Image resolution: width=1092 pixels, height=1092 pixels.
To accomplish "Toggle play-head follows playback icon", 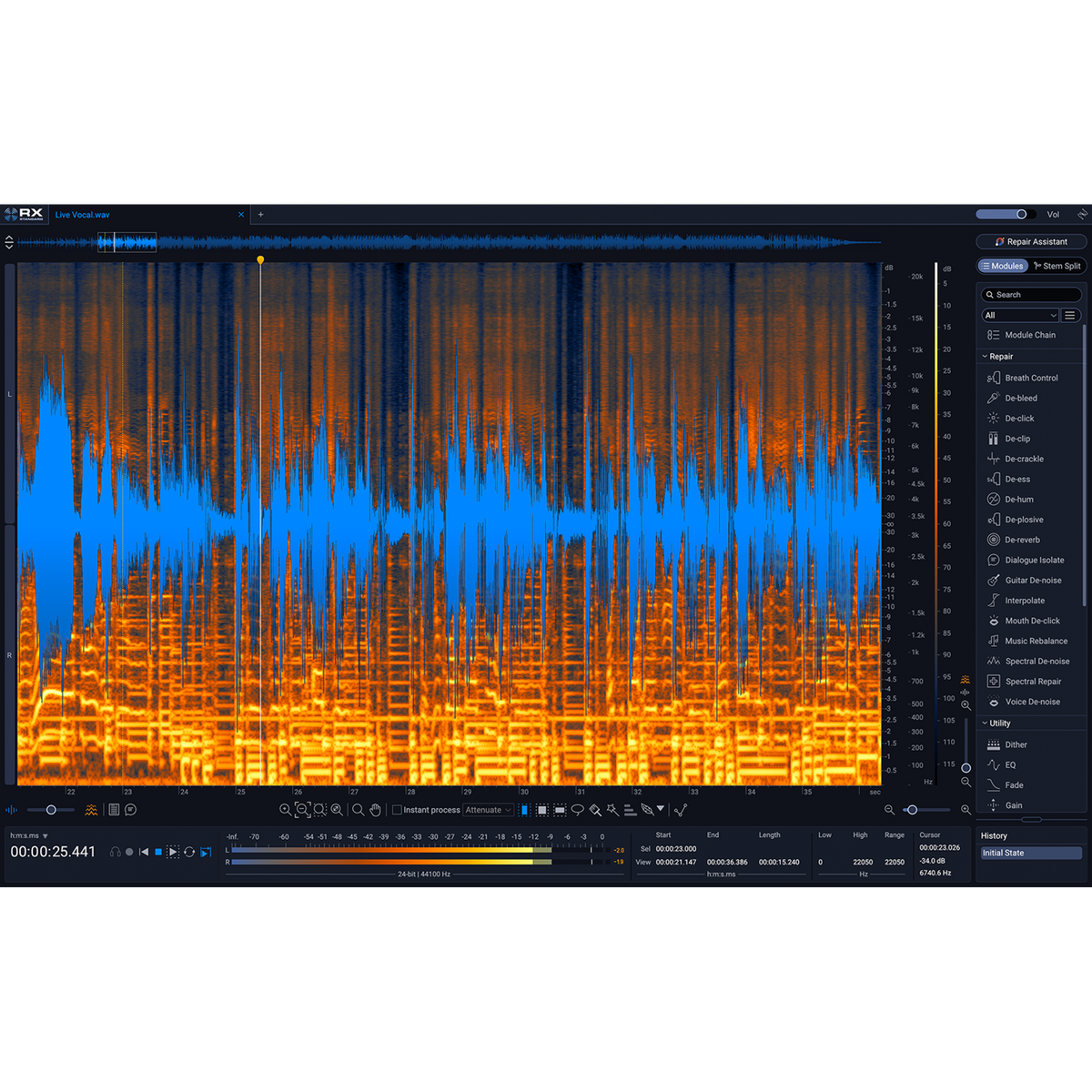I will (x=206, y=852).
